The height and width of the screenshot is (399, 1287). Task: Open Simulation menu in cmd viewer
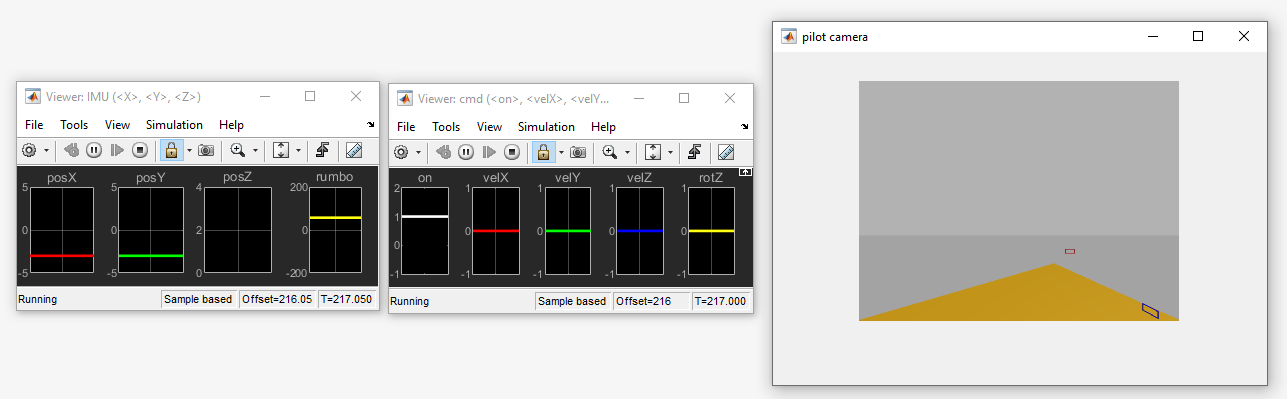546,127
